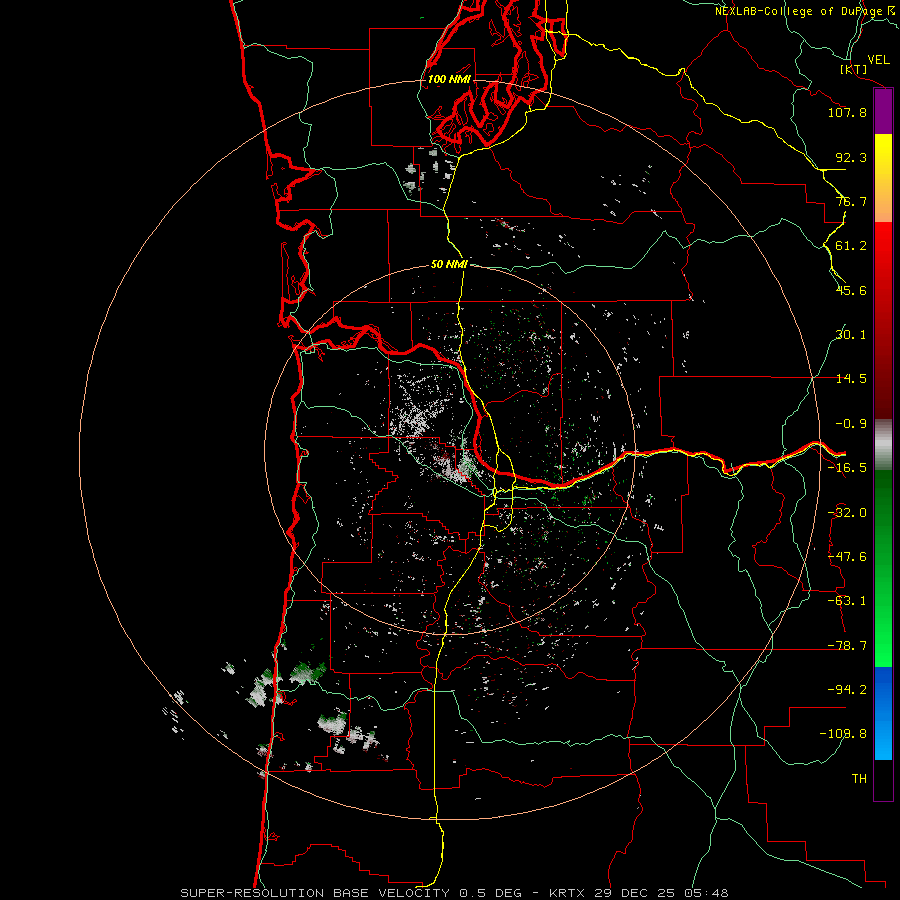Click the '[KT]' units label

pyautogui.click(x=854, y=69)
